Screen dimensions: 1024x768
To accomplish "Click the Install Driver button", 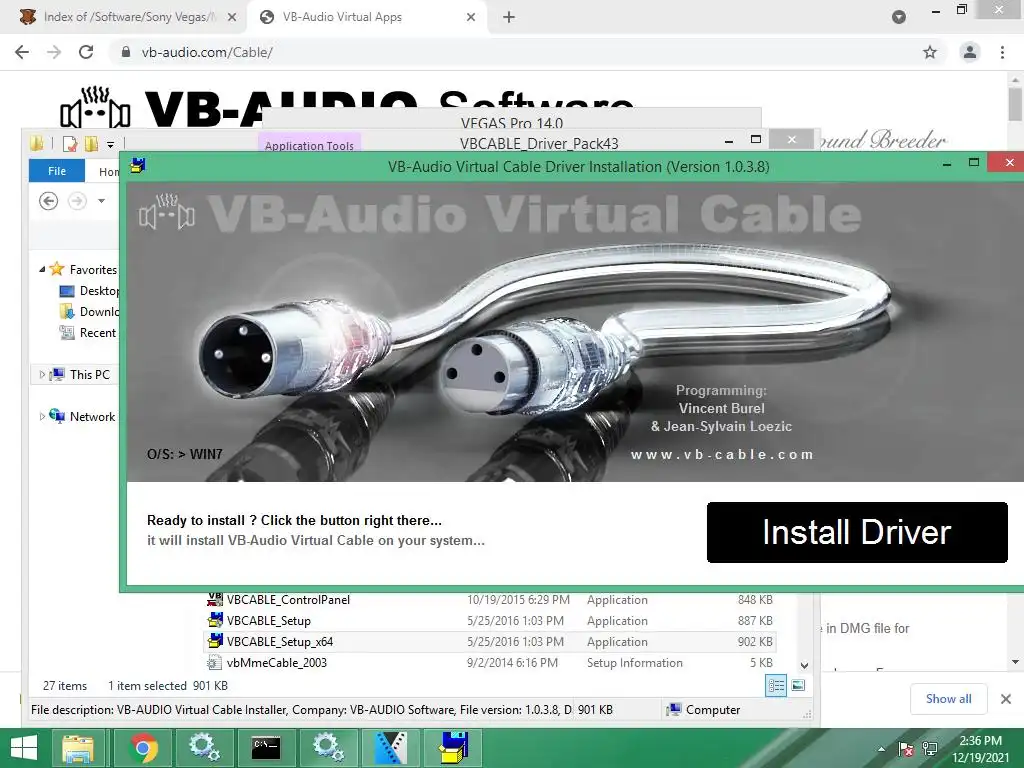I will (857, 532).
